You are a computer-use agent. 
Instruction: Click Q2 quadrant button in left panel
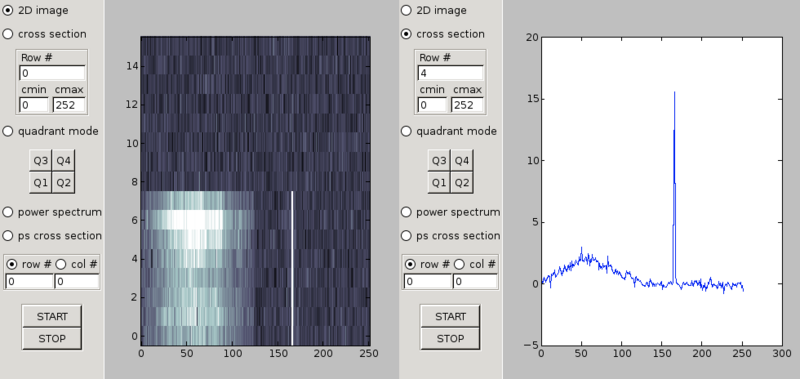pos(63,182)
